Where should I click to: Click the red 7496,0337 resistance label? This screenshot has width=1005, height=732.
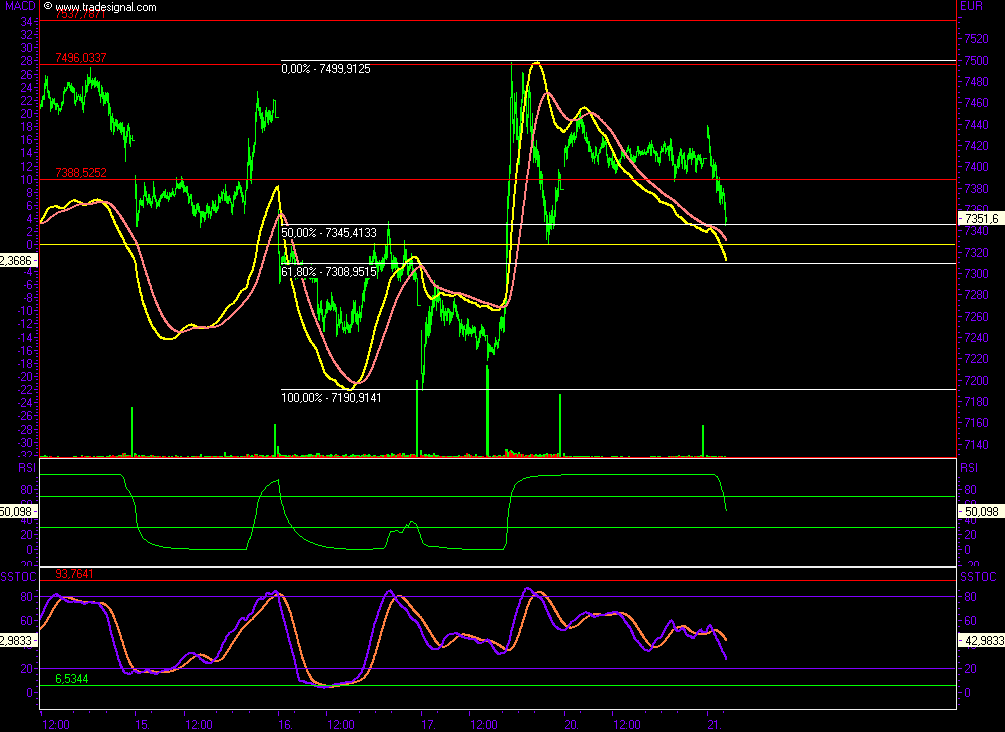81,58
